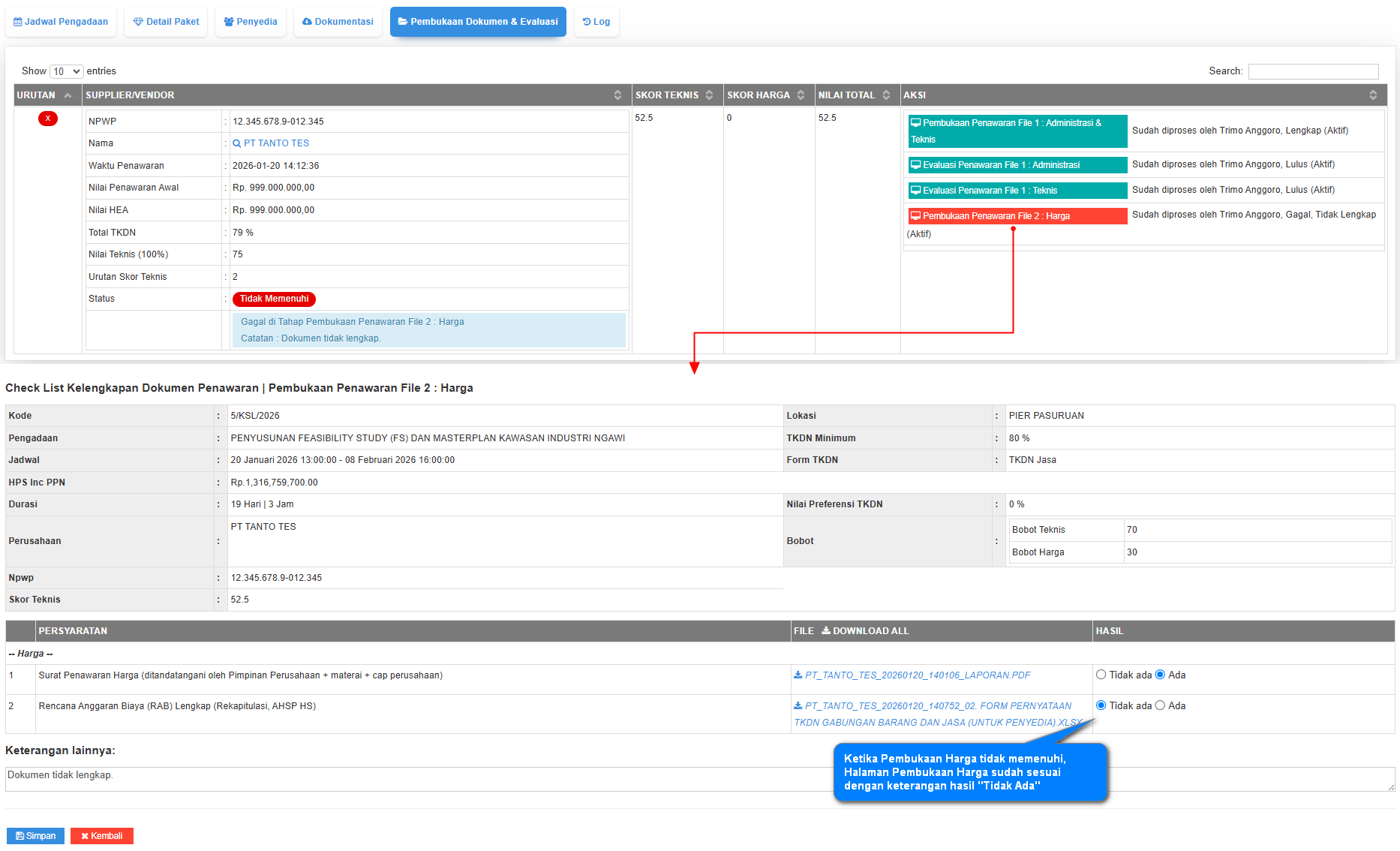Sort by Urutan column arrow
Image resolution: width=1400 pixels, height=851 pixels.
click(68, 95)
